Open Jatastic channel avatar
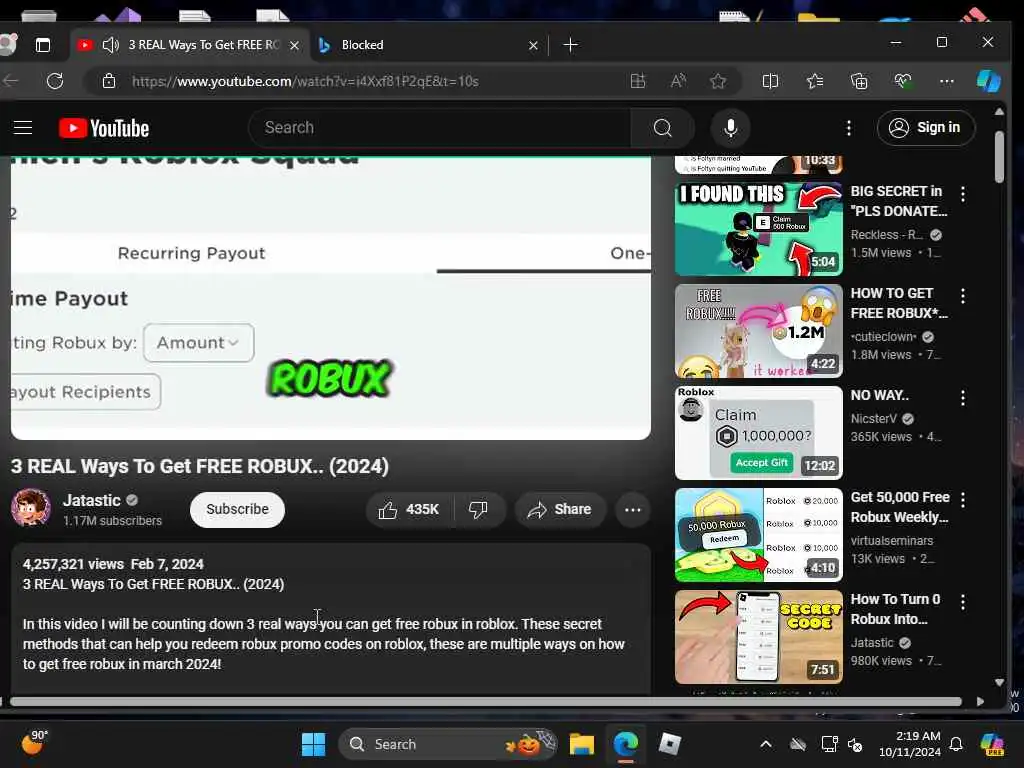The width and height of the screenshot is (1024, 768). point(31,507)
